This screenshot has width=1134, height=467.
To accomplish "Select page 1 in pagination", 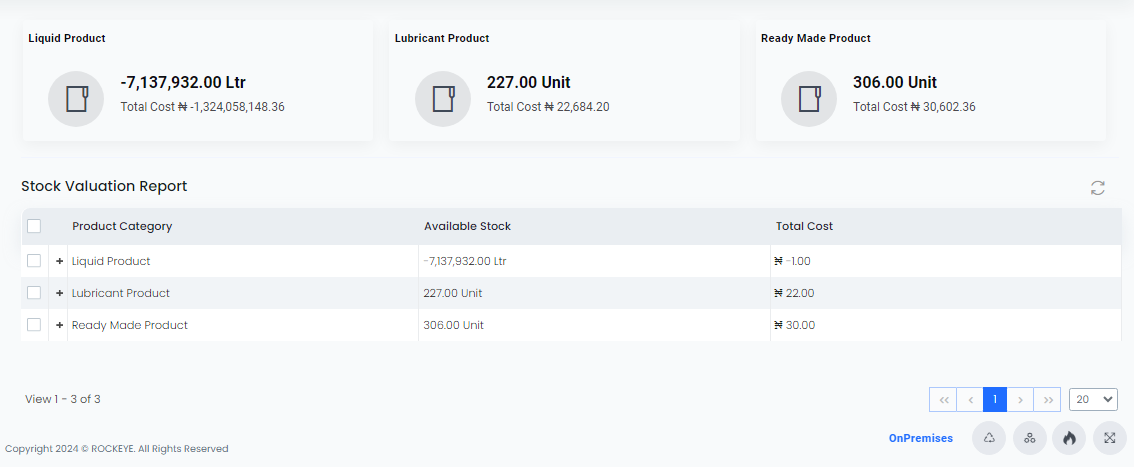I will pos(995,399).
